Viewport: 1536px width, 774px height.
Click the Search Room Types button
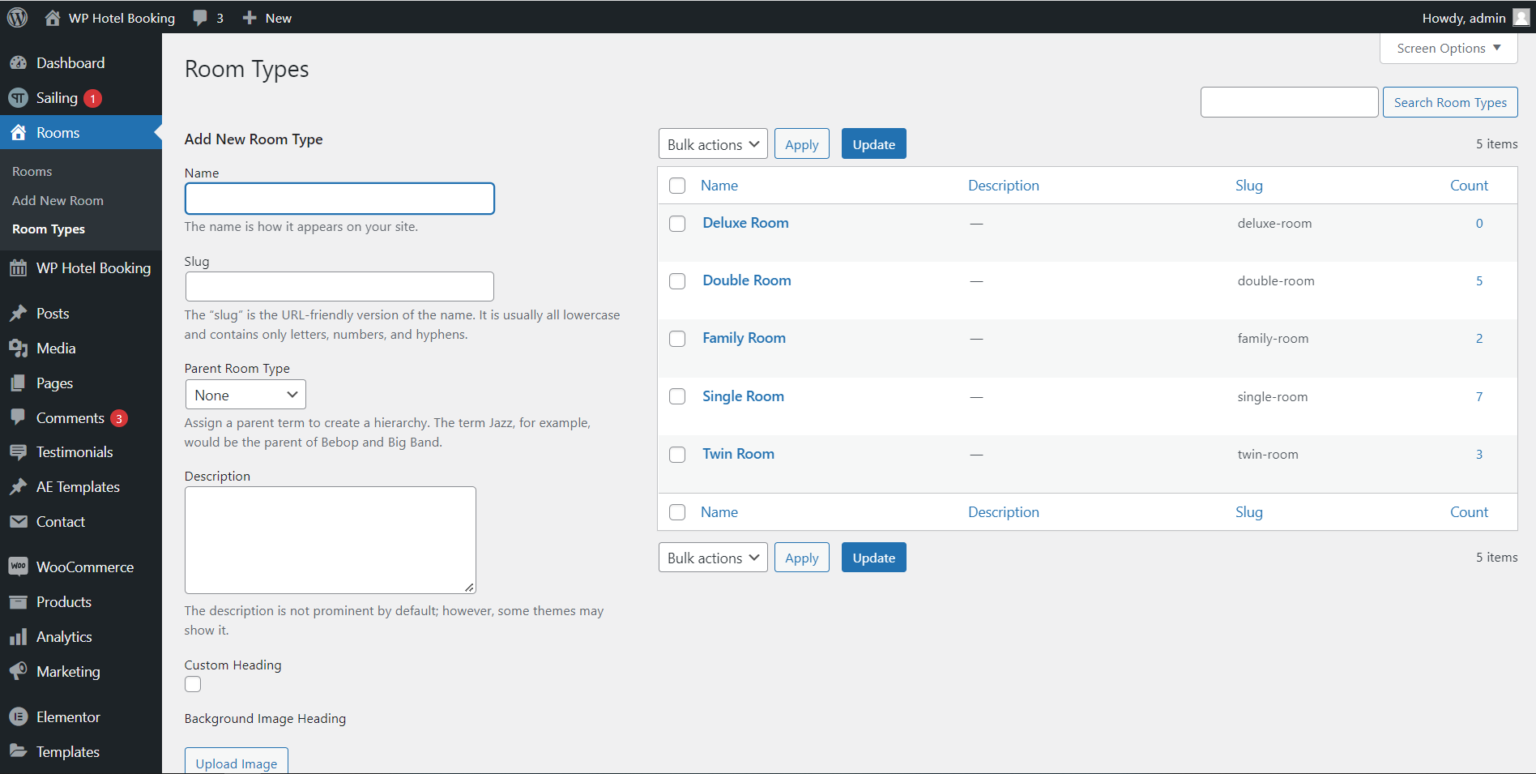click(x=1450, y=102)
